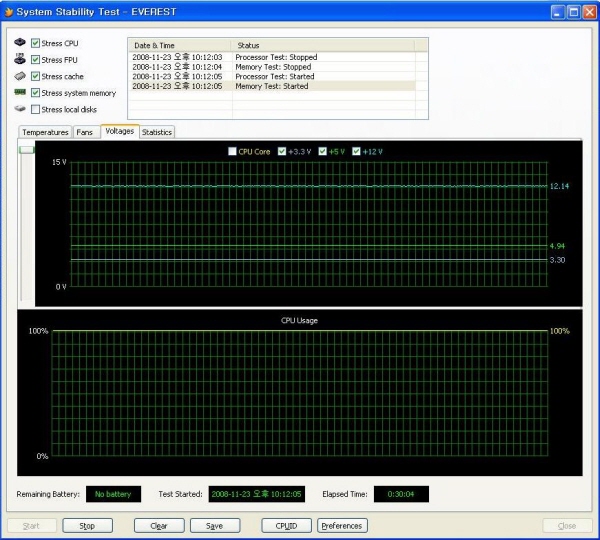
Task: Select the highlighted Memory Test: Started row
Action: pyautogui.click(x=272, y=86)
